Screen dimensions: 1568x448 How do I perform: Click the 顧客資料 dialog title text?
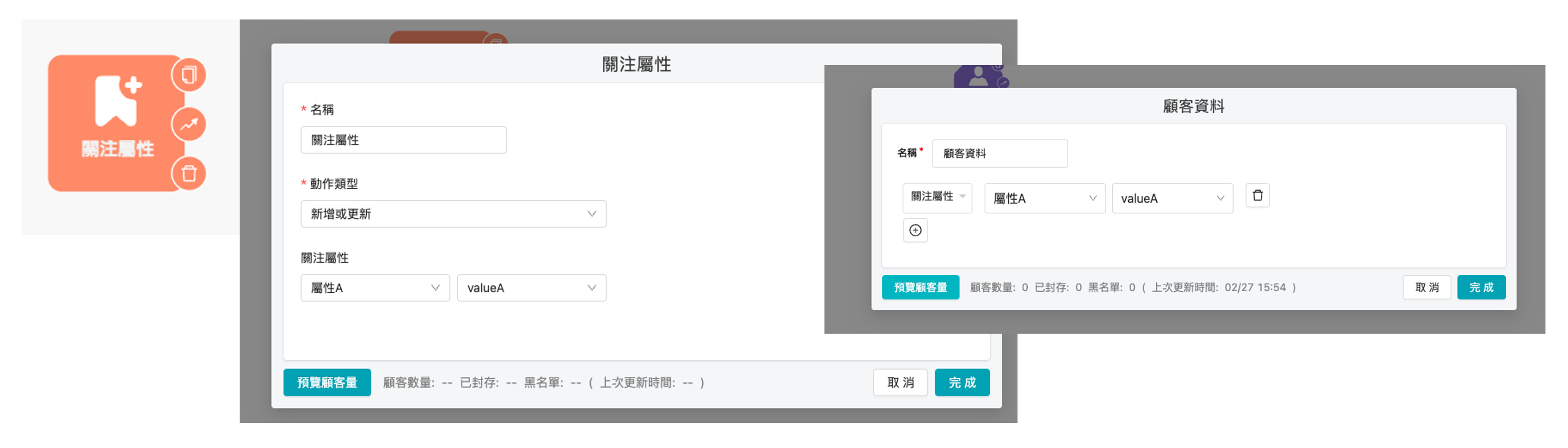[x=1193, y=107]
